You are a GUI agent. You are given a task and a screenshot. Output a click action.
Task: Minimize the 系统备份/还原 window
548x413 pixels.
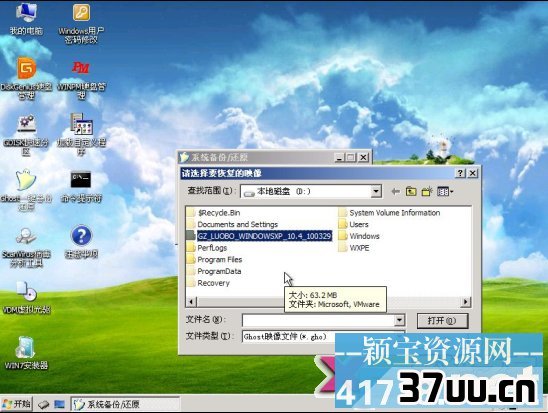coord(339,158)
